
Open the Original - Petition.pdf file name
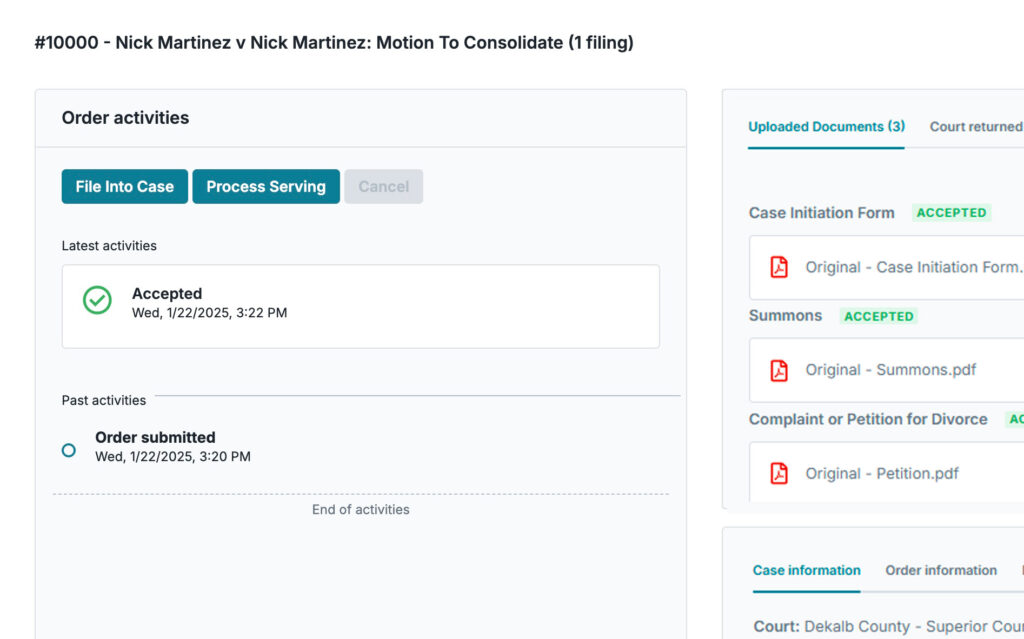[882, 473]
